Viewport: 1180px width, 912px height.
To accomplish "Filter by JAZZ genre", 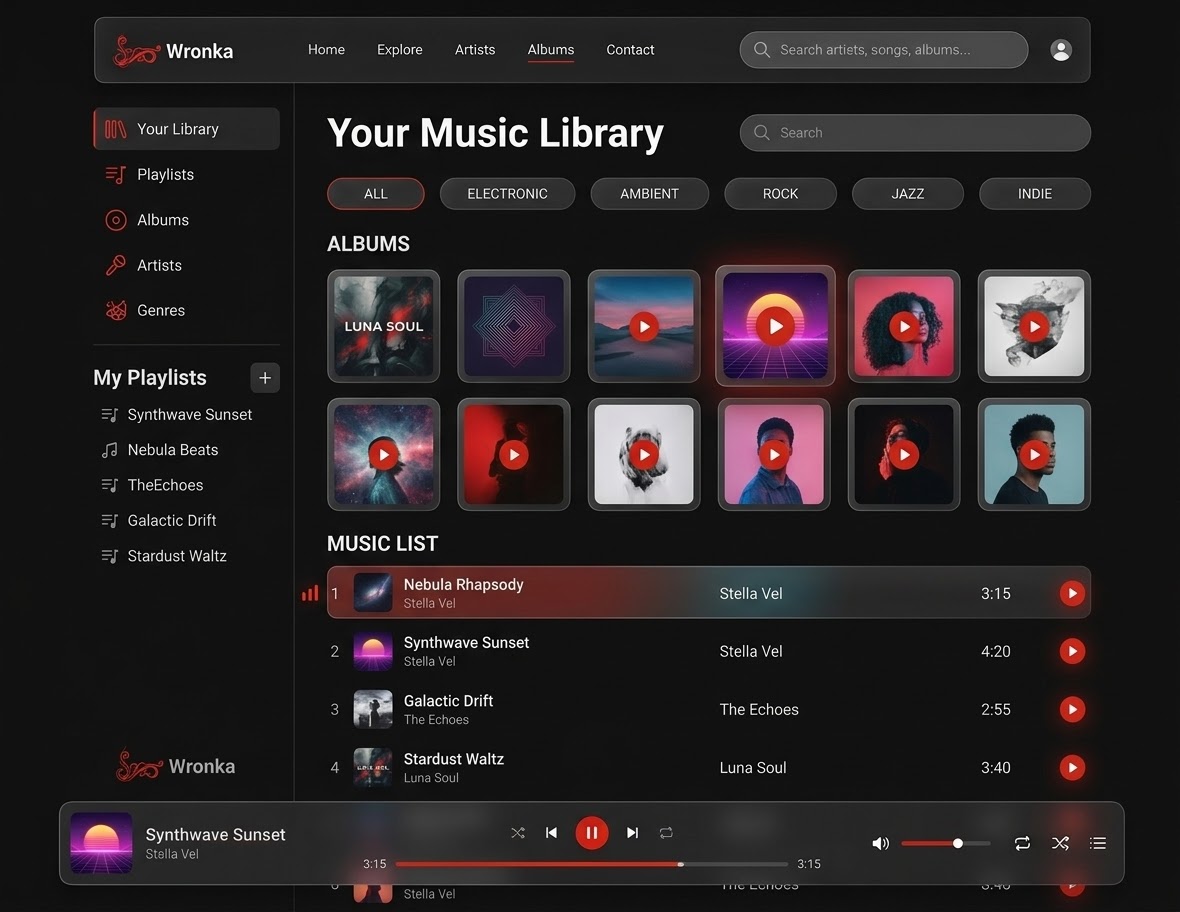I will pyautogui.click(x=908, y=193).
